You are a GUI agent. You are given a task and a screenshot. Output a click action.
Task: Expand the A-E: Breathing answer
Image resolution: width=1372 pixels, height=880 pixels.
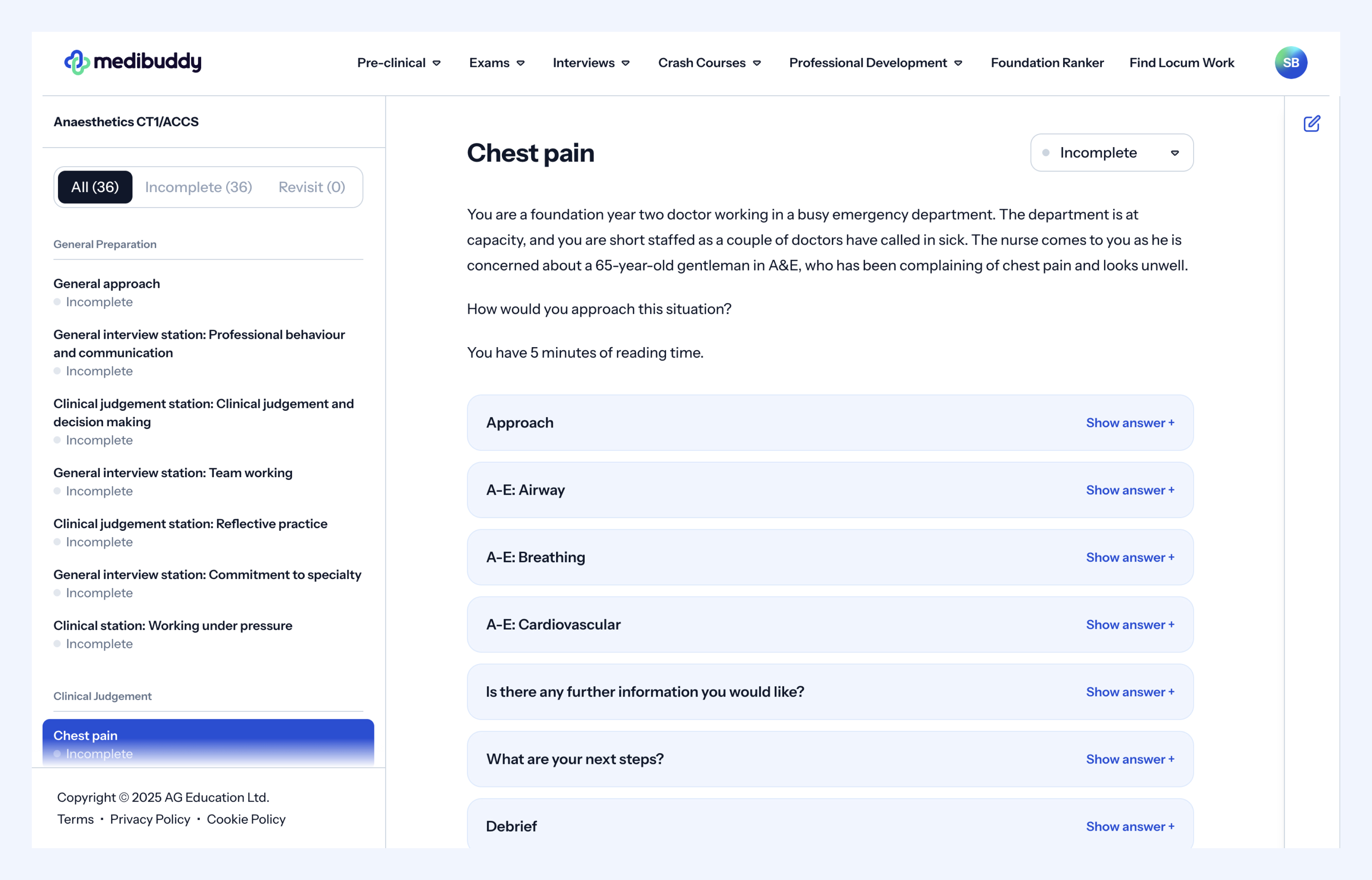(x=1129, y=557)
